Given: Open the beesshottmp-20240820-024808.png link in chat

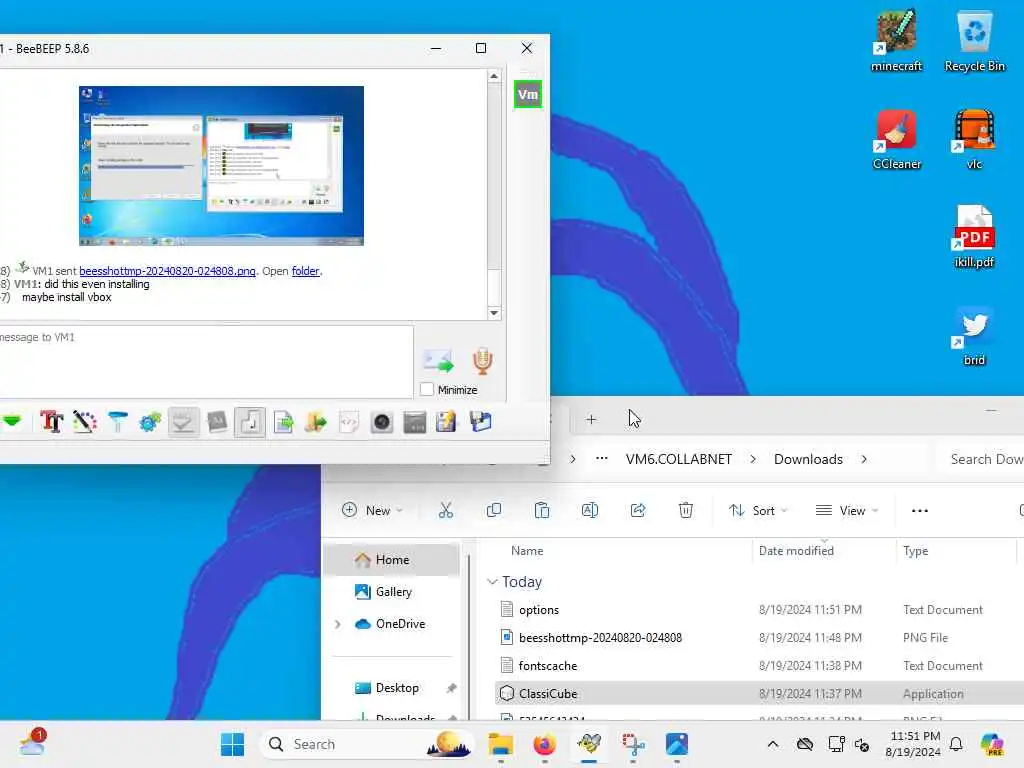Looking at the screenshot, I should click(x=167, y=271).
